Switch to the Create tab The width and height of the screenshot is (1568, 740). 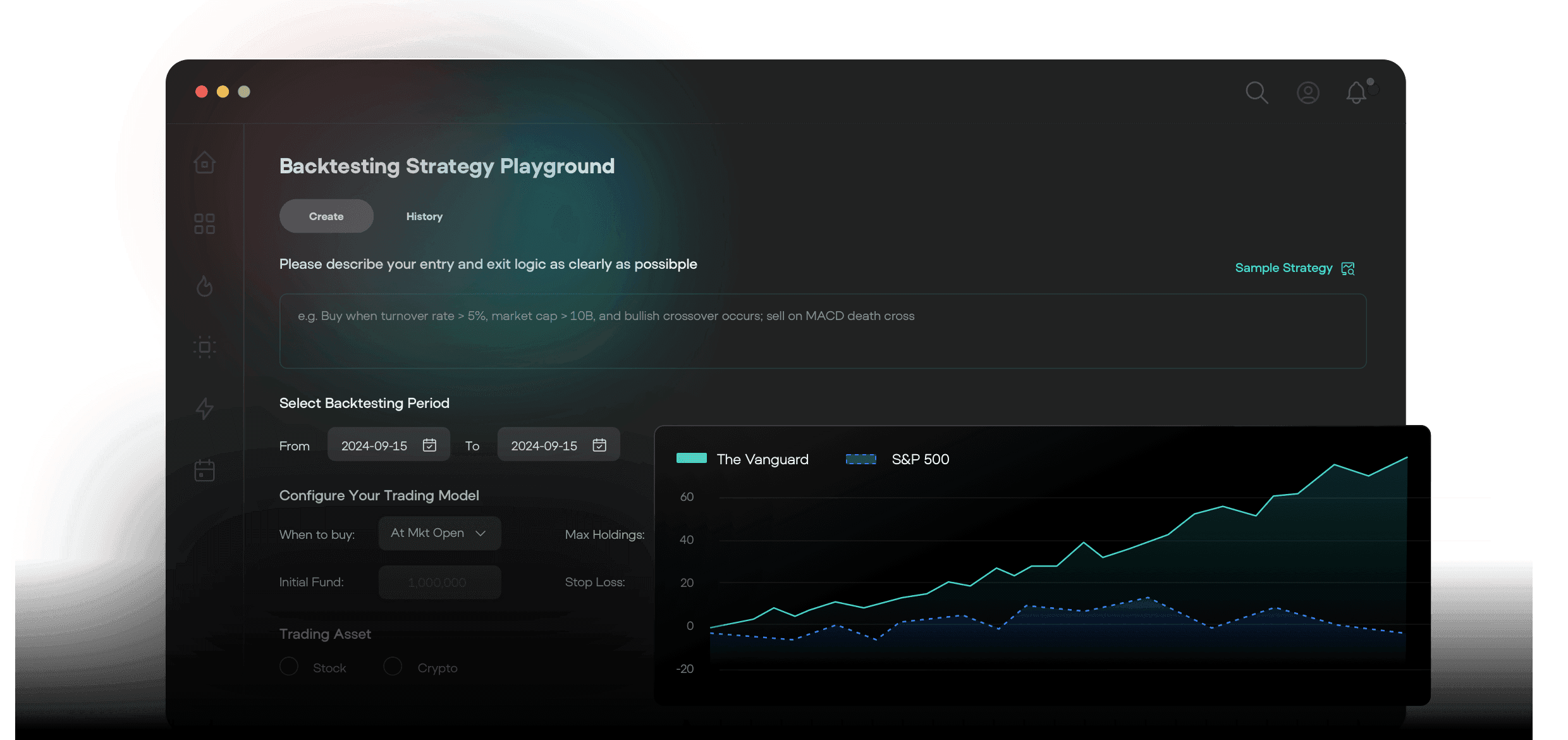[326, 216]
